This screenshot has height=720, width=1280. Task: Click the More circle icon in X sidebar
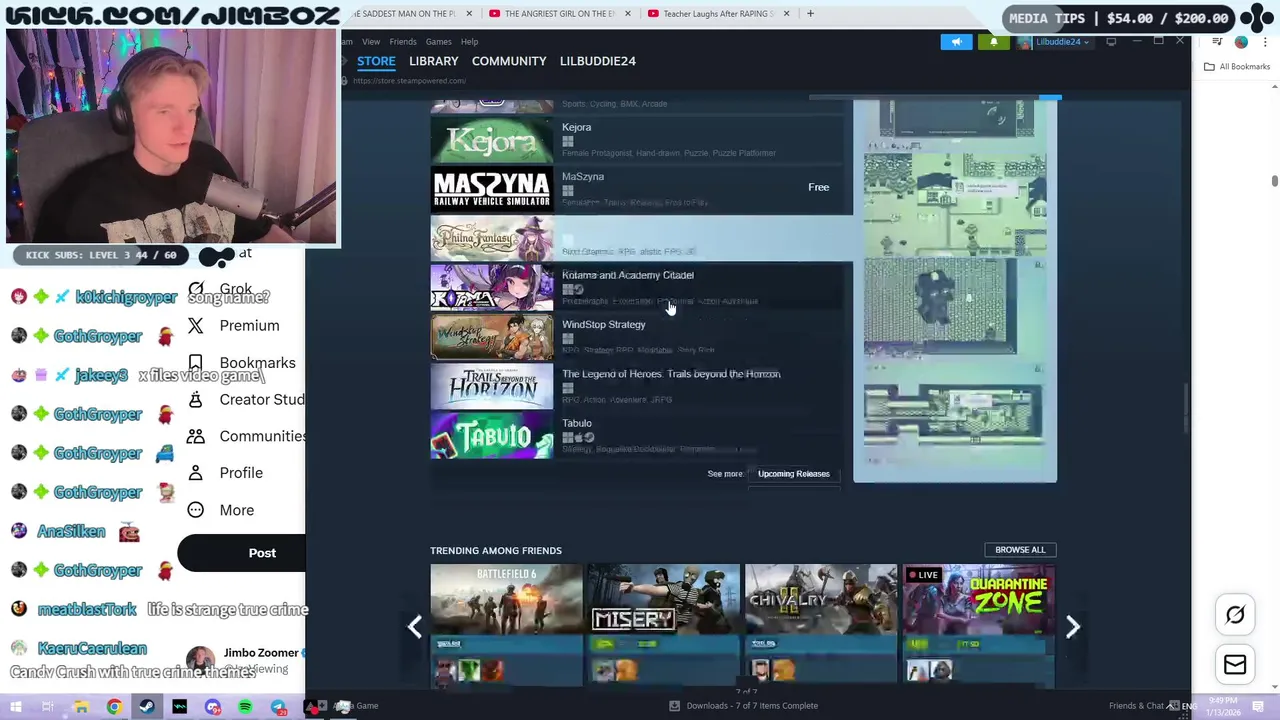[x=196, y=510]
